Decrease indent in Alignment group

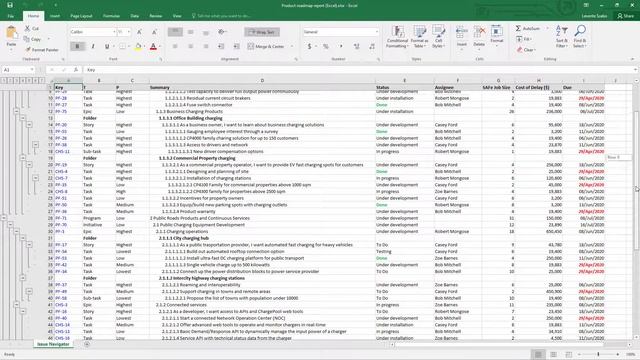(221, 47)
